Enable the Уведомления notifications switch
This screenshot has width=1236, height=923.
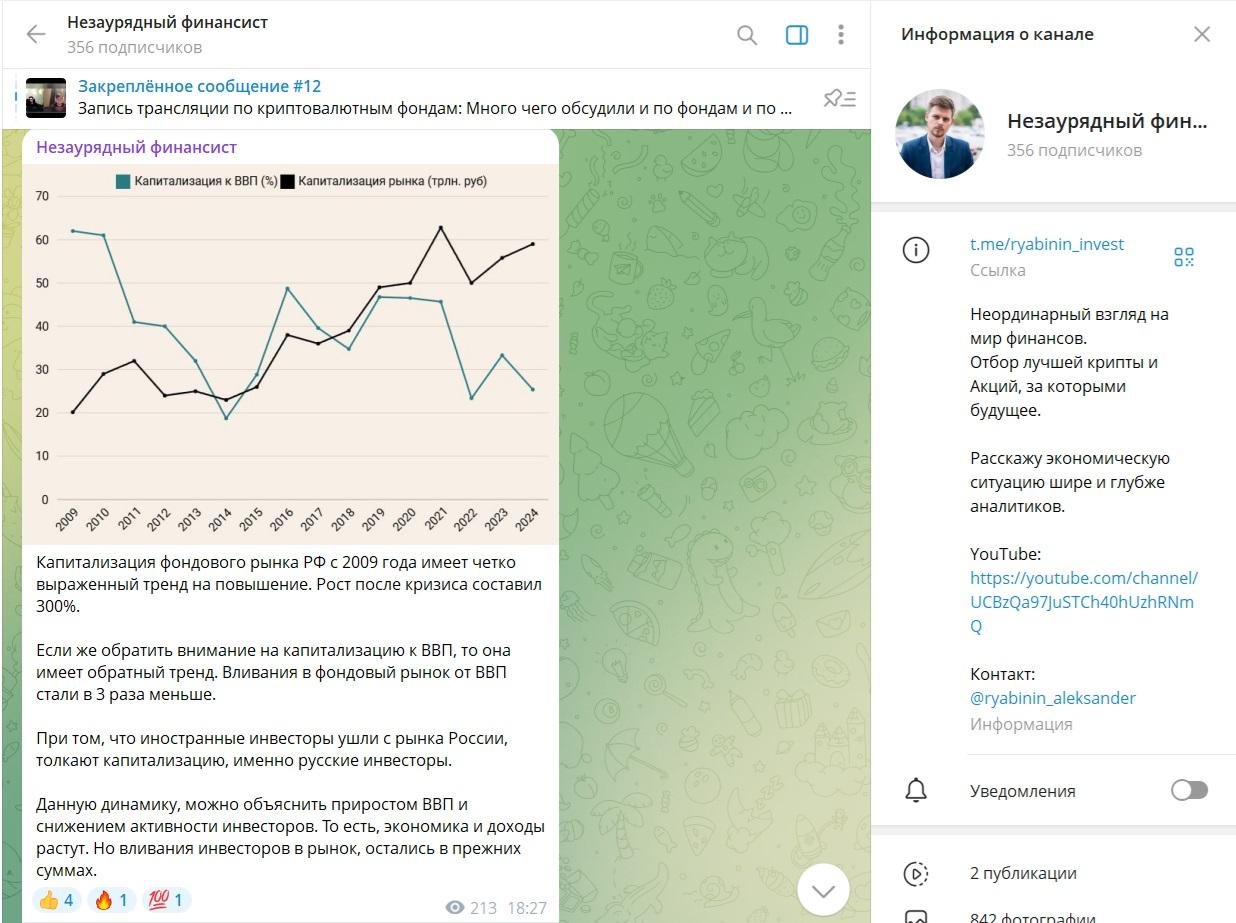click(x=1188, y=790)
